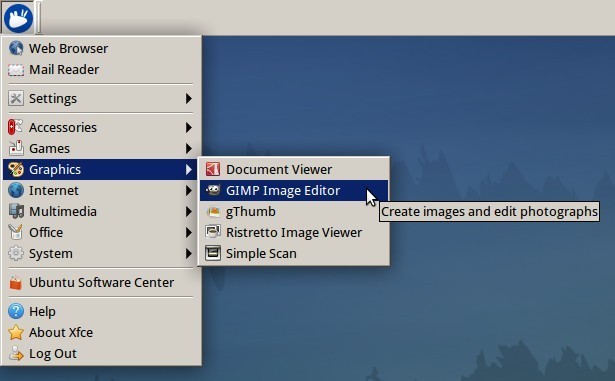Click the Log Out icon

click(16, 353)
